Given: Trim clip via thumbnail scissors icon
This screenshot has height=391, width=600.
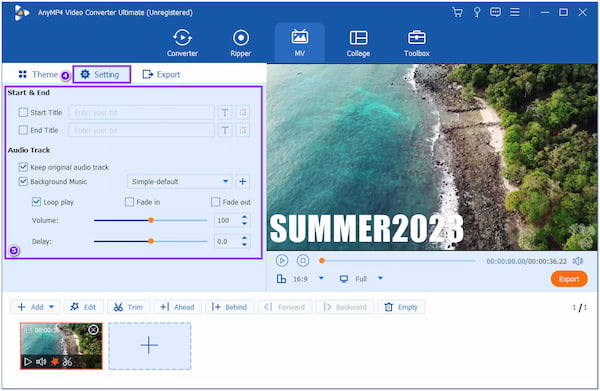Looking at the screenshot, I should [68, 362].
